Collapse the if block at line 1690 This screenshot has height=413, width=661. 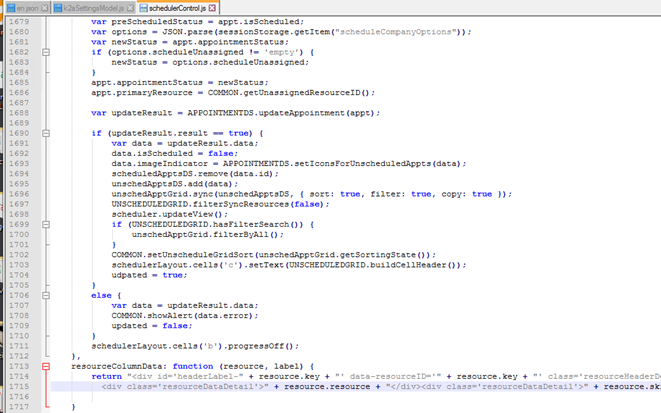coord(47,133)
